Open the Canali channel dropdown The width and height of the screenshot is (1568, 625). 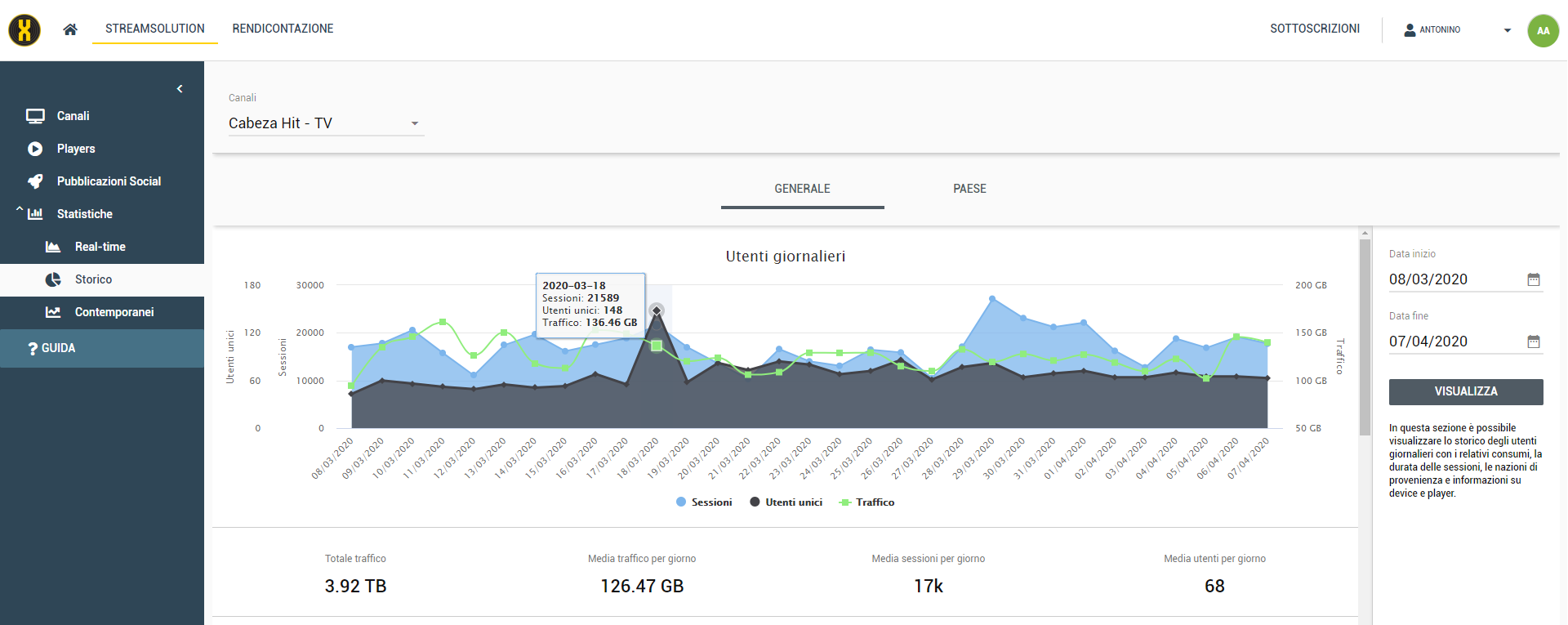click(325, 123)
